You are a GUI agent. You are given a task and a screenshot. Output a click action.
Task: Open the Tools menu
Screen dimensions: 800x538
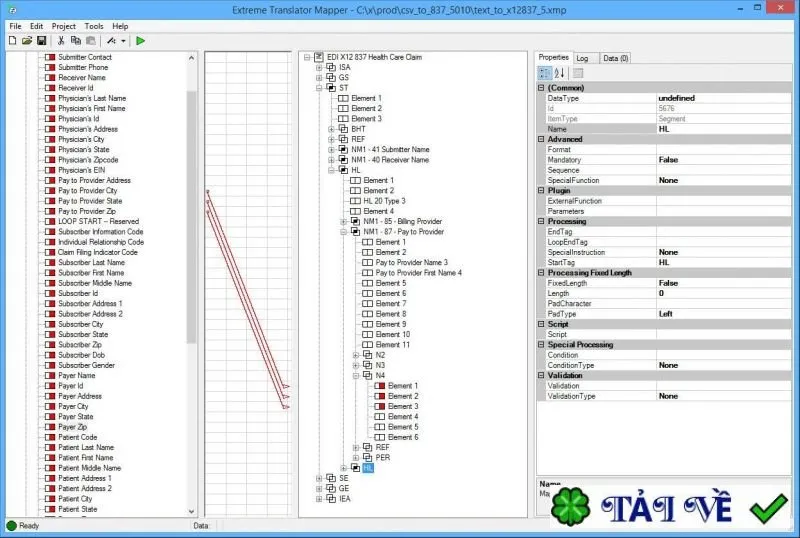94,26
